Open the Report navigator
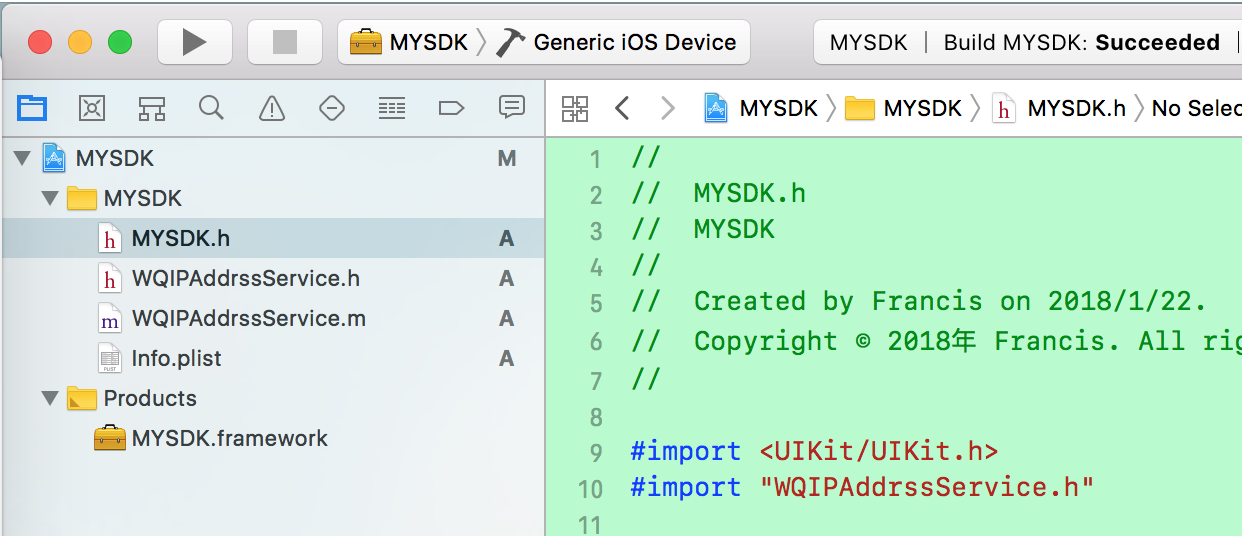The height and width of the screenshot is (536, 1242). (x=512, y=107)
